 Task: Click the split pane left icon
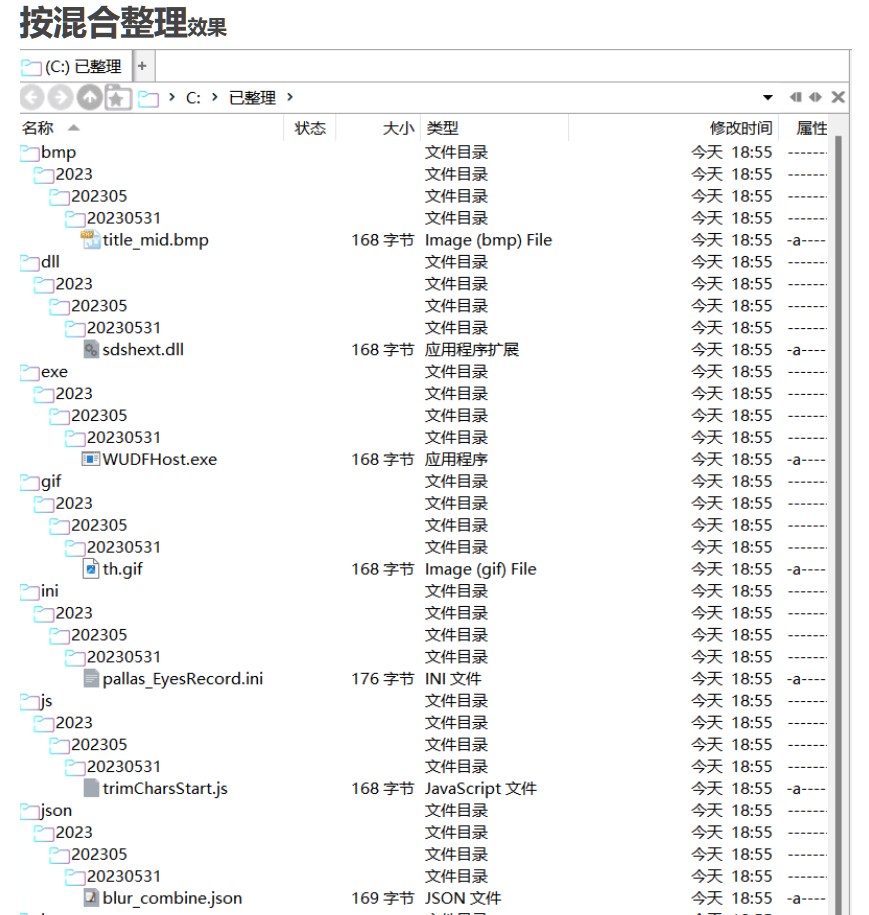795,97
